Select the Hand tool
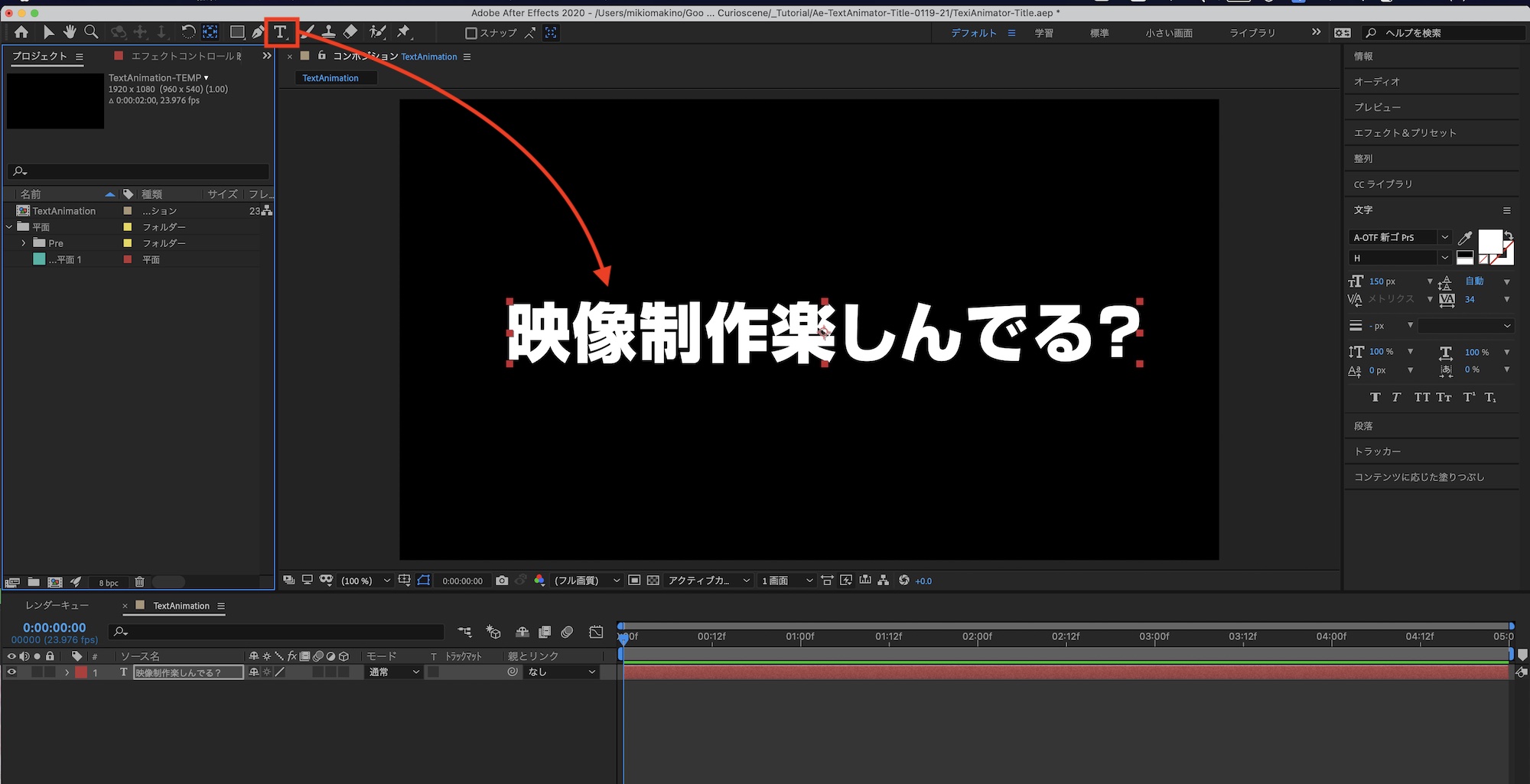1530x784 pixels. [70, 32]
